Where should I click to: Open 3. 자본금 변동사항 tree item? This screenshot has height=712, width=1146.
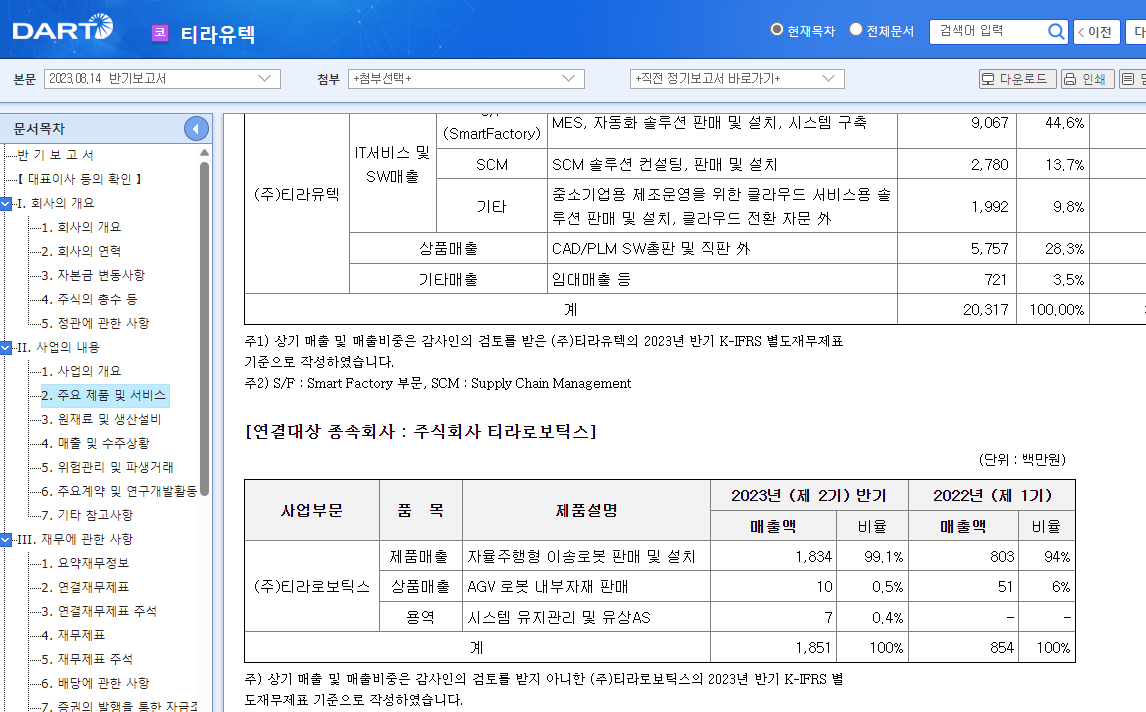[93, 276]
